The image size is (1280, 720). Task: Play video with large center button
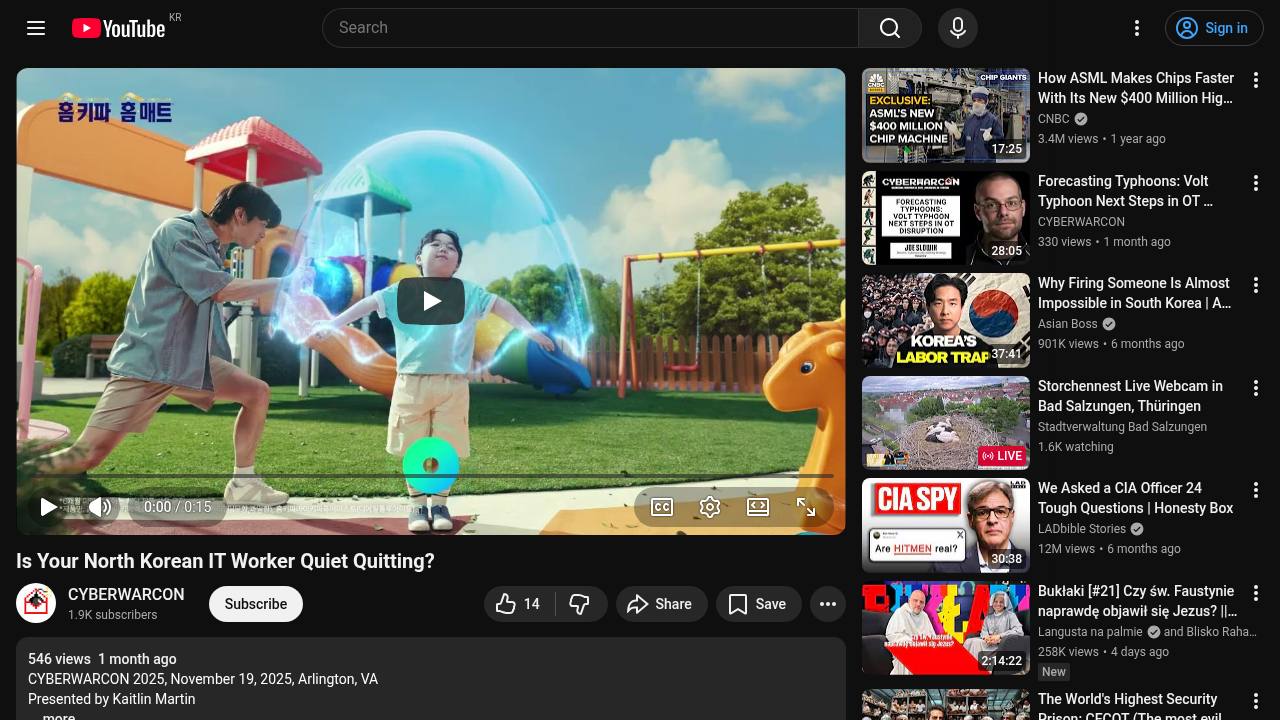tap(431, 301)
